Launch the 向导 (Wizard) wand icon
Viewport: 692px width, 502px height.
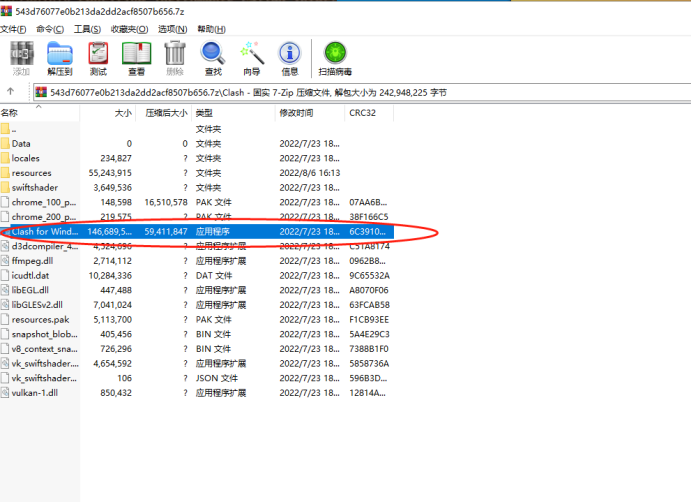251,58
